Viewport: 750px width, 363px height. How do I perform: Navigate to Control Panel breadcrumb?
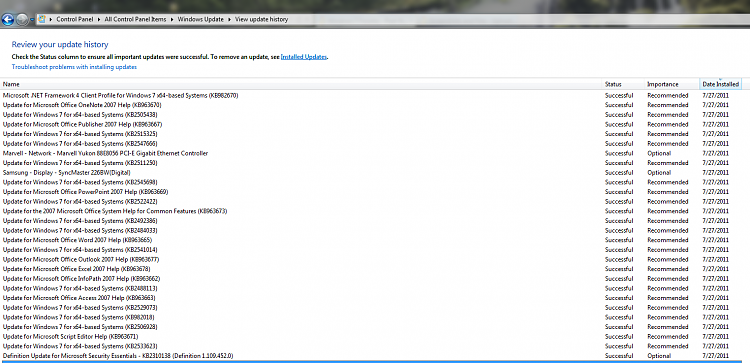click(75, 20)
